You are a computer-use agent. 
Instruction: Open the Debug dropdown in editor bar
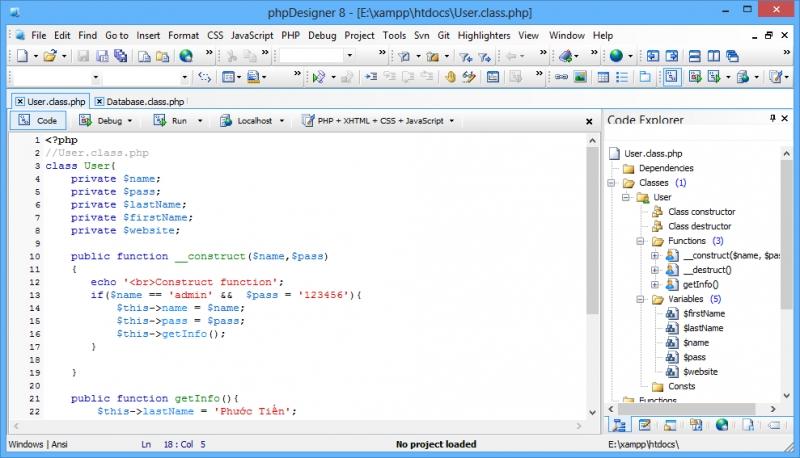pos(108,120)
